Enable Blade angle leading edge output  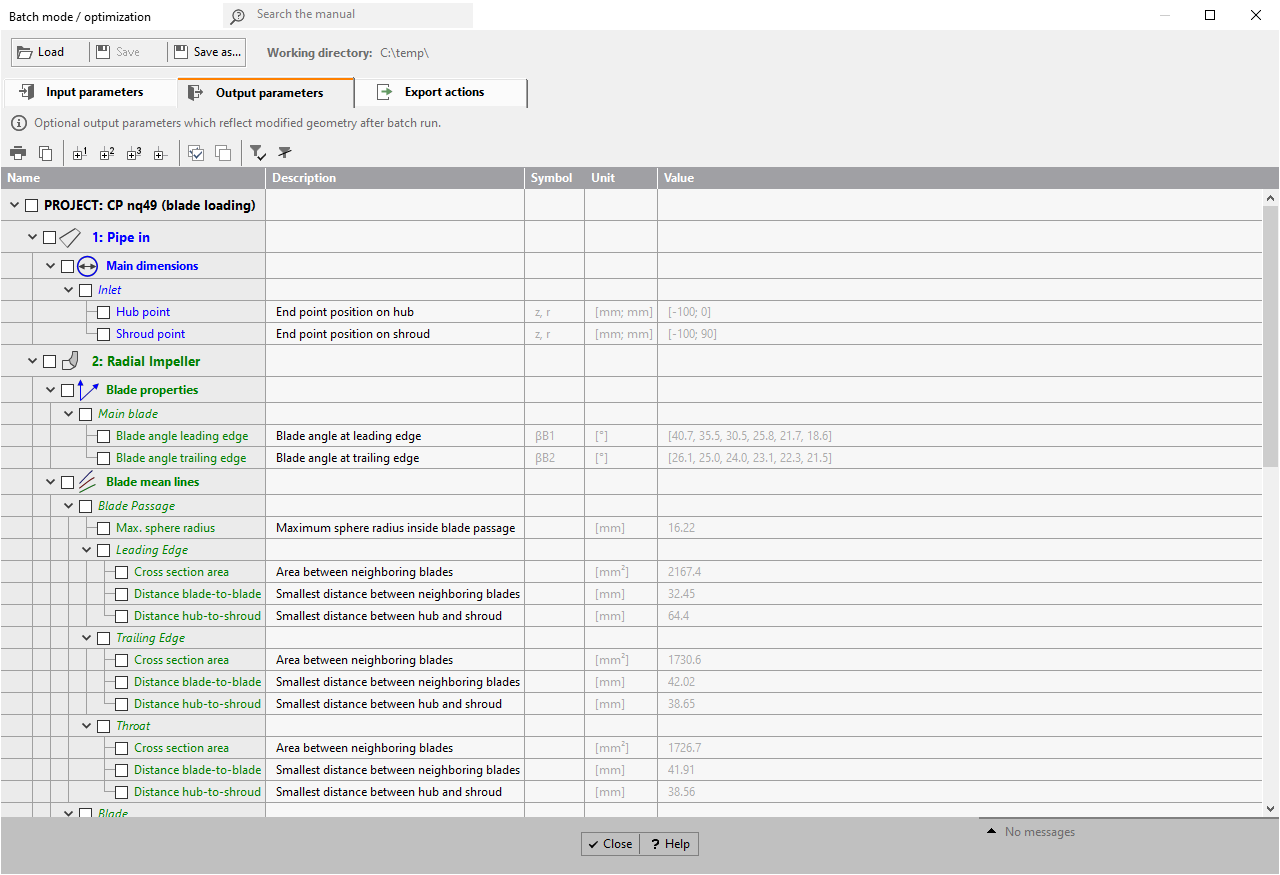click(x=104, y=436)
